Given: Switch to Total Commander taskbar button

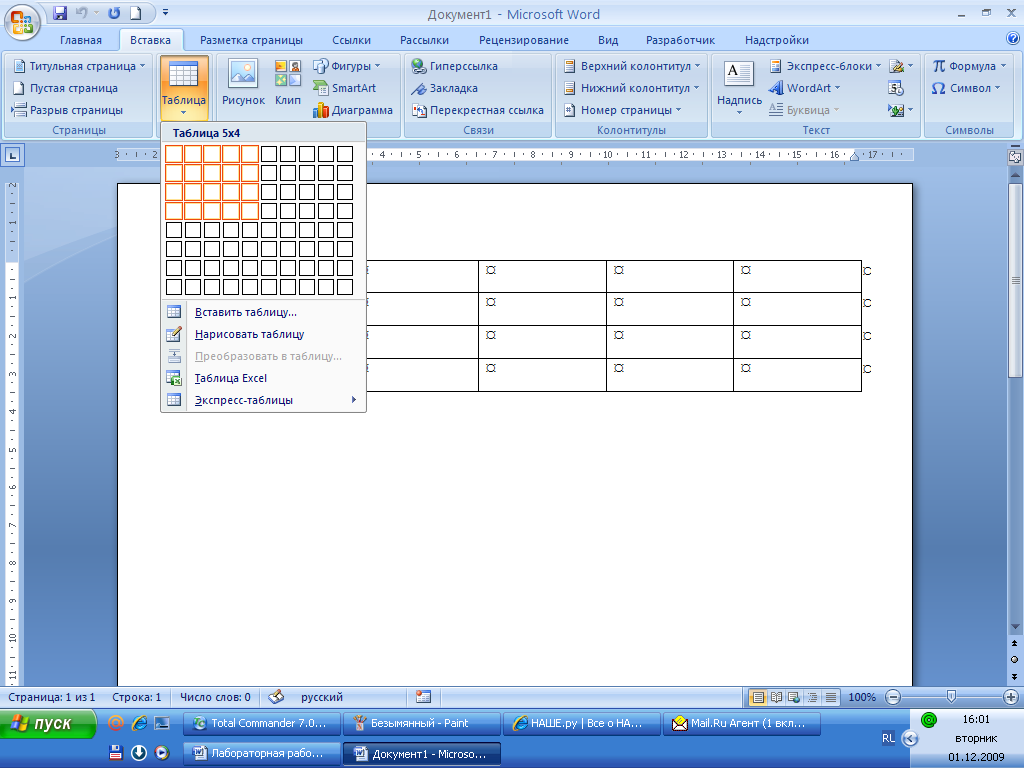Looking at the screenshot, I should coord(261,724).
